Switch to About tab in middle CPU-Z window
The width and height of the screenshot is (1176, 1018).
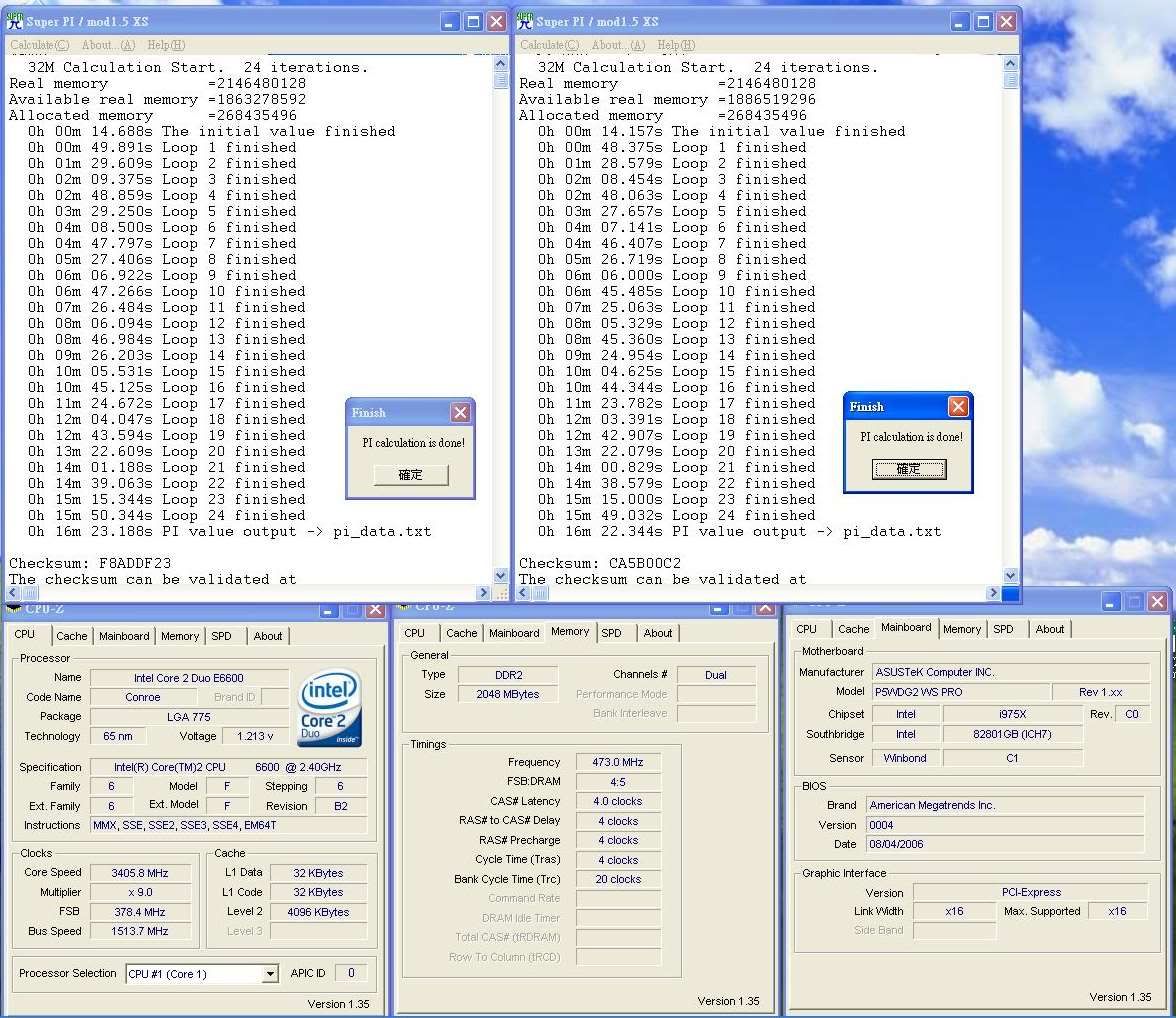pyautogui.click(x=658, y=633)
